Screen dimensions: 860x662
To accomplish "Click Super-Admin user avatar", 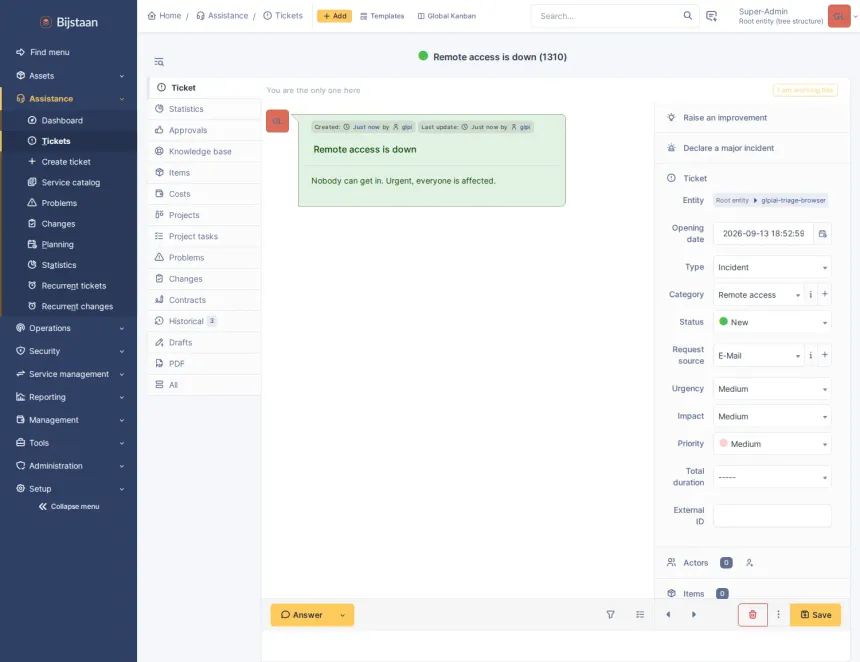I will click(x=839, y=16).
